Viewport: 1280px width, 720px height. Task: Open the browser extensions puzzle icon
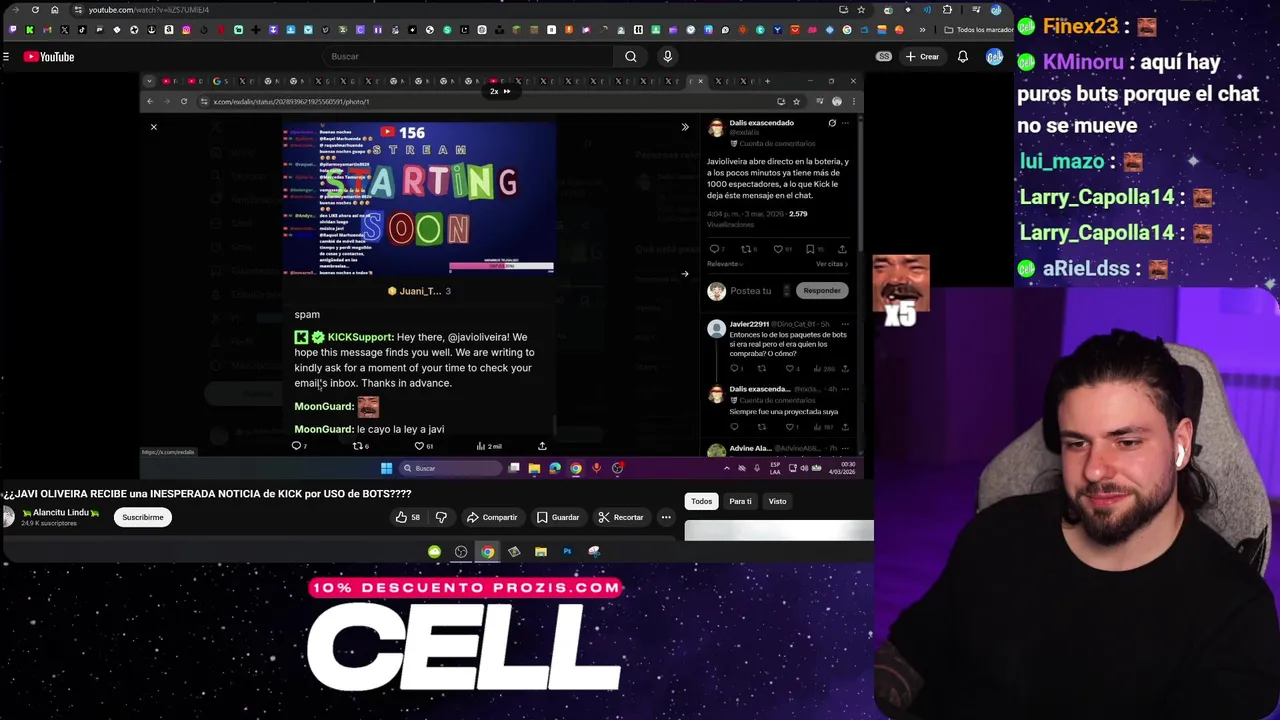(x=947, y=10)
